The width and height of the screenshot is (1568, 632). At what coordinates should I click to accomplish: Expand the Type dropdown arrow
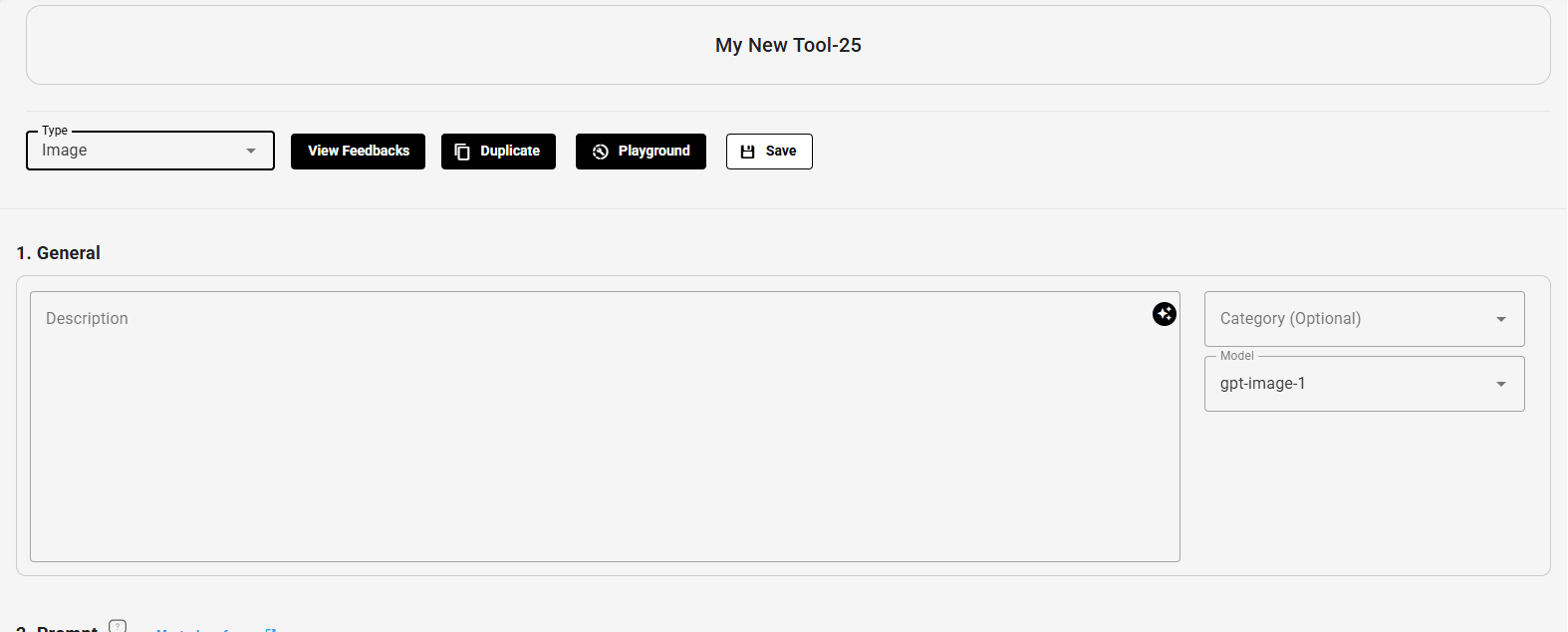[x=251, y=151]
